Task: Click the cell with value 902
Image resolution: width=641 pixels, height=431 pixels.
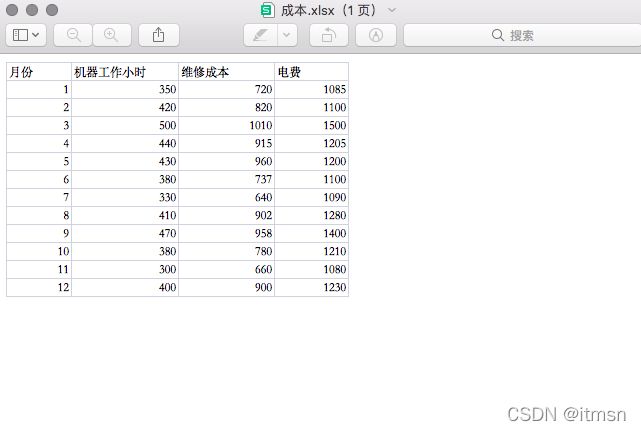Action: 226,216
